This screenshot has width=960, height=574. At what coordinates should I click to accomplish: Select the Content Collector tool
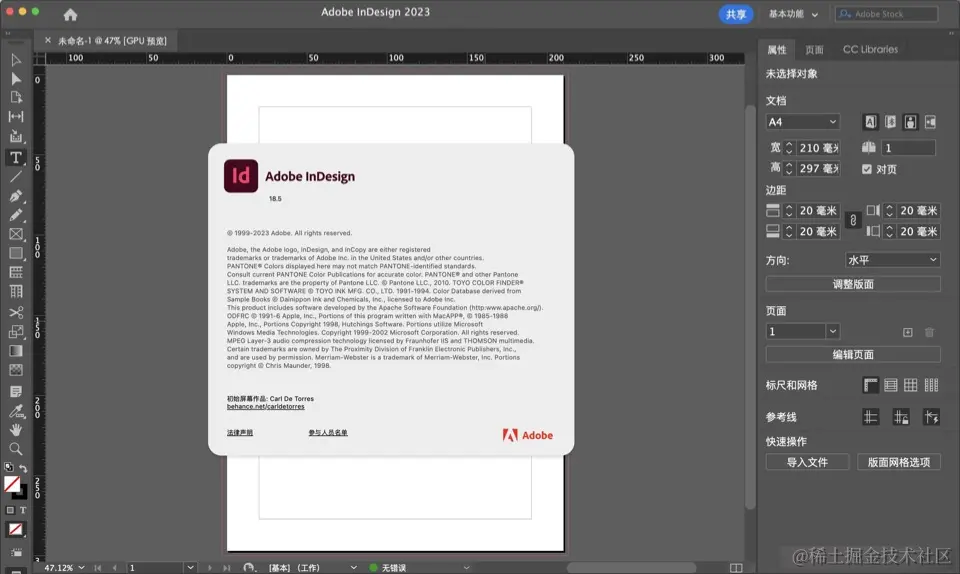16,136
